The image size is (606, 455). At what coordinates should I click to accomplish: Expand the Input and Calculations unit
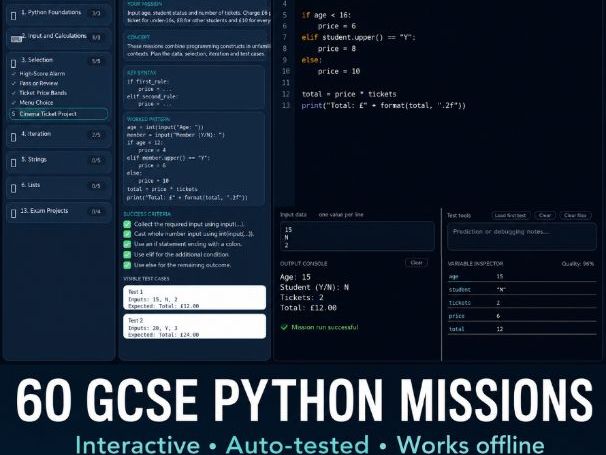pos(59,37)
